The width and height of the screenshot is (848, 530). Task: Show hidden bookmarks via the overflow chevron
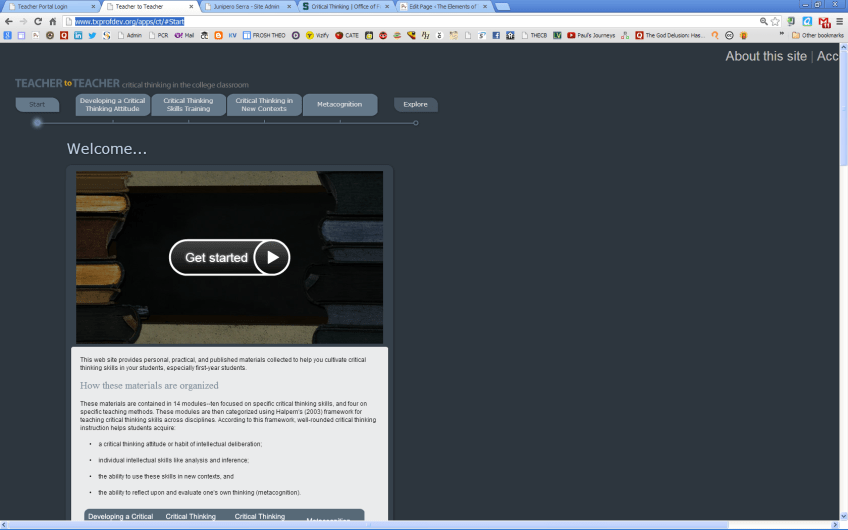782,35
